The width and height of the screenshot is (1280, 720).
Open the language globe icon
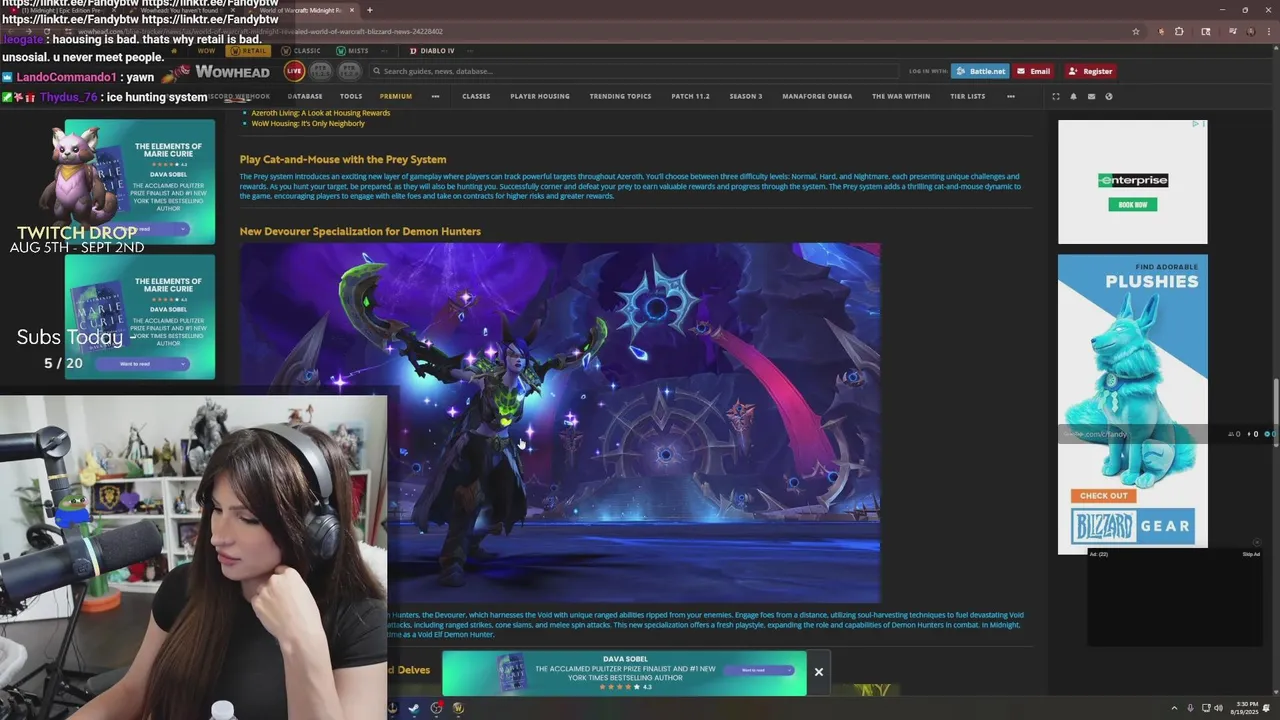point(1109,96)
